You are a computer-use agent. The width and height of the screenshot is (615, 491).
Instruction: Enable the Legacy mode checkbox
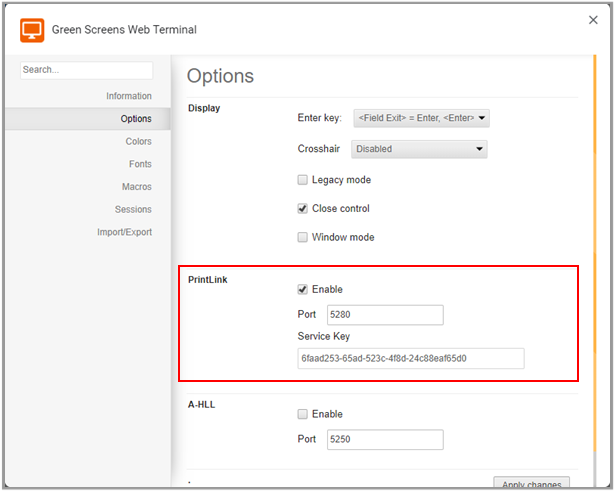click(302, 180)
